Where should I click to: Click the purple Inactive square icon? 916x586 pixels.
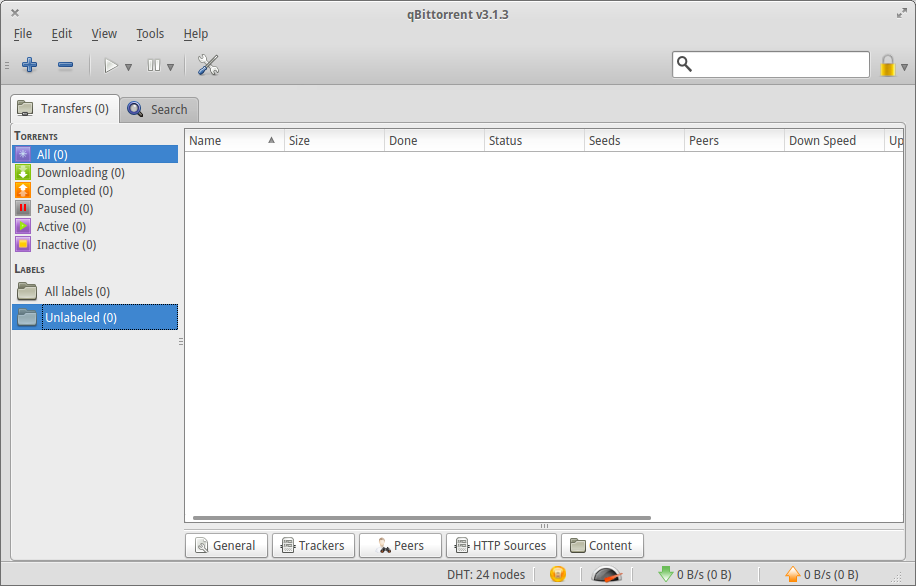pyautogui.click(x=23, y=245)
